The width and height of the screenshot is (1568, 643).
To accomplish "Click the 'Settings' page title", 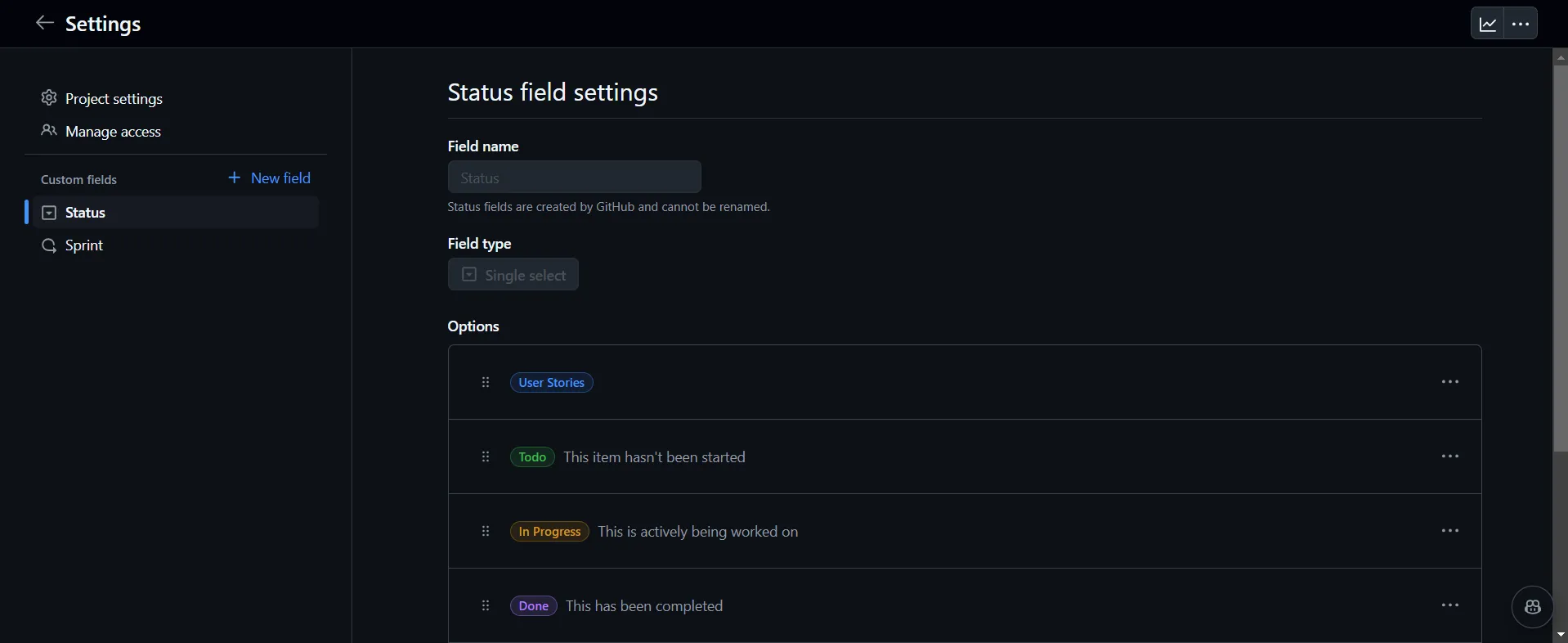I will [x=103, y=25].
